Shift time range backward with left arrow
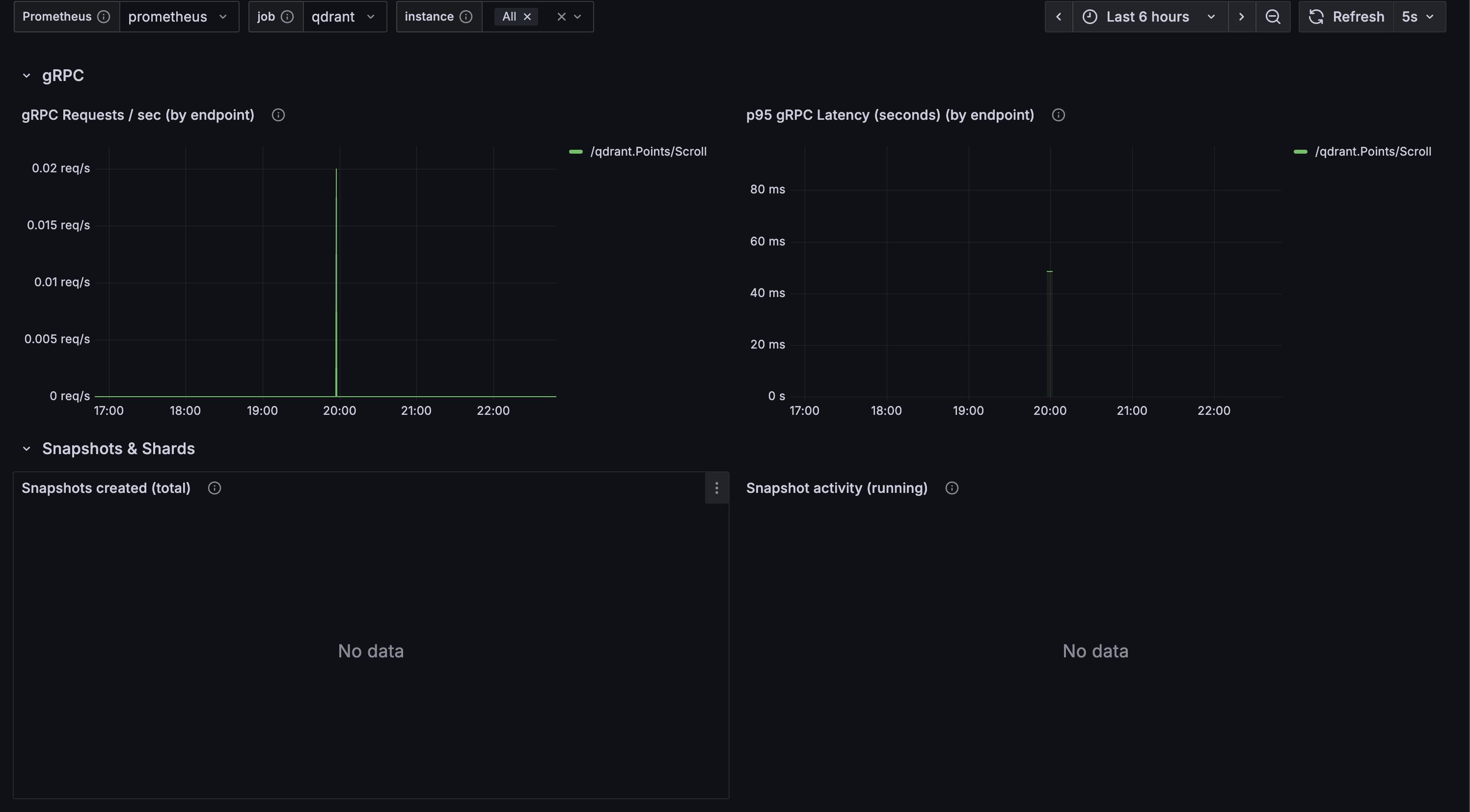Viewport: 1470px width, 812px height. [1059, 17]
